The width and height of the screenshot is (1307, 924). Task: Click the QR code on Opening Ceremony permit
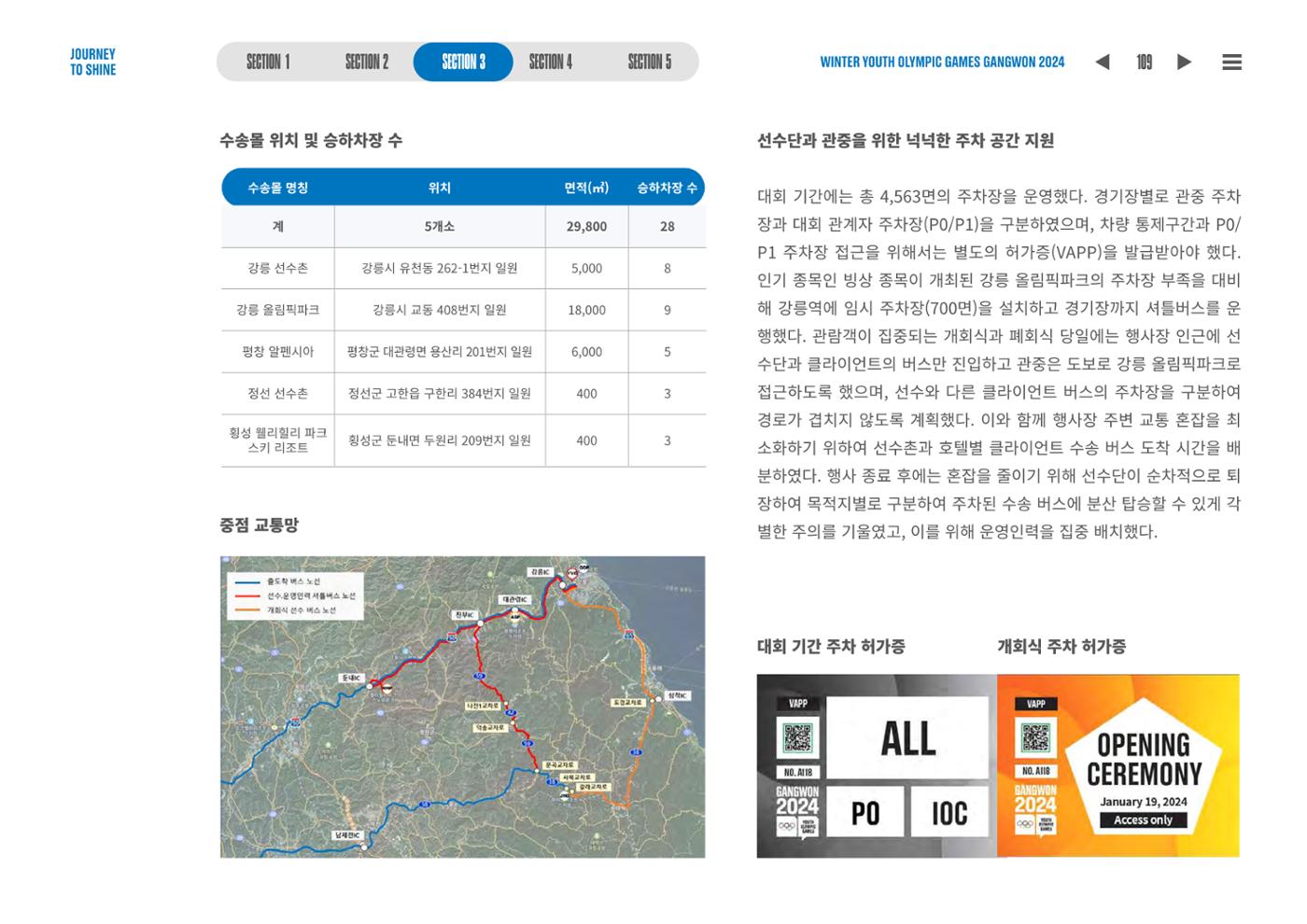pyautogui.click(x=1036, y=738)
